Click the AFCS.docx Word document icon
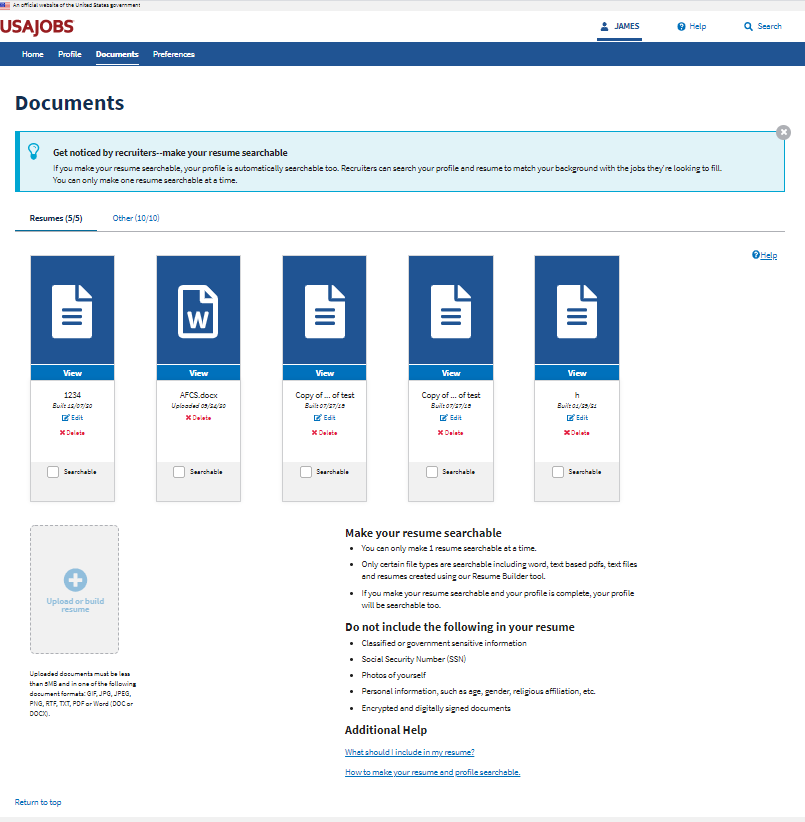The image size is (805, 822). (198, 310)
